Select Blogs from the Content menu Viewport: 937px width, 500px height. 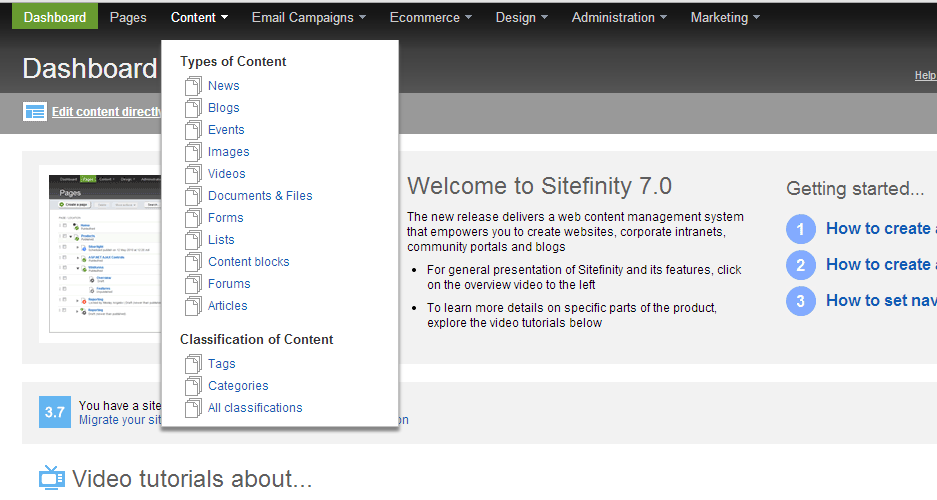223,108
